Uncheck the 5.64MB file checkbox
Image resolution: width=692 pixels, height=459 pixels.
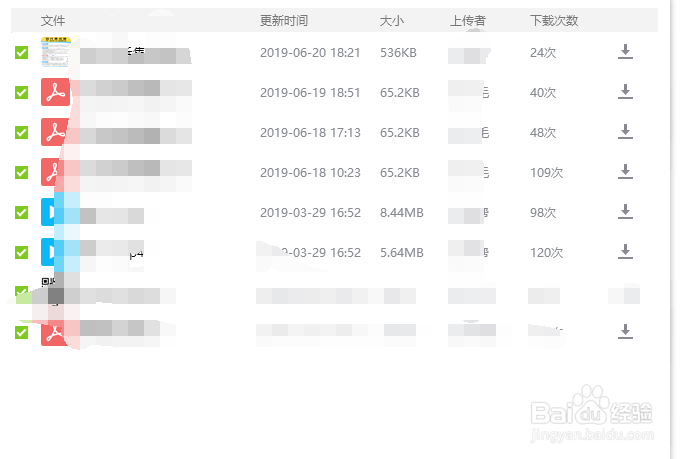21,252
